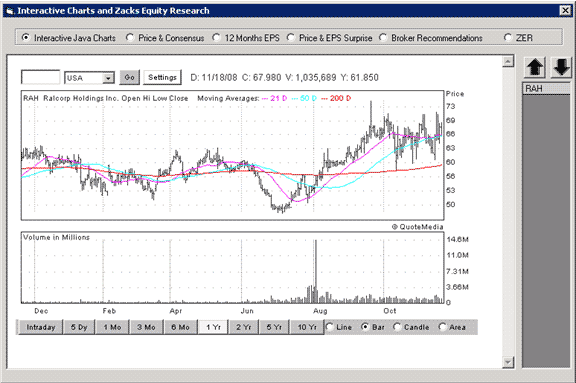Click the down arrow icon button

[x=561, y=68]
